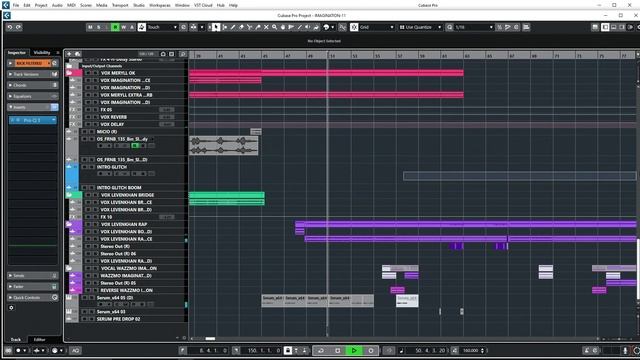This screenshot has height=360, width=640.
Task: Open track search magnifier in track list header
Action: [183, 54]
